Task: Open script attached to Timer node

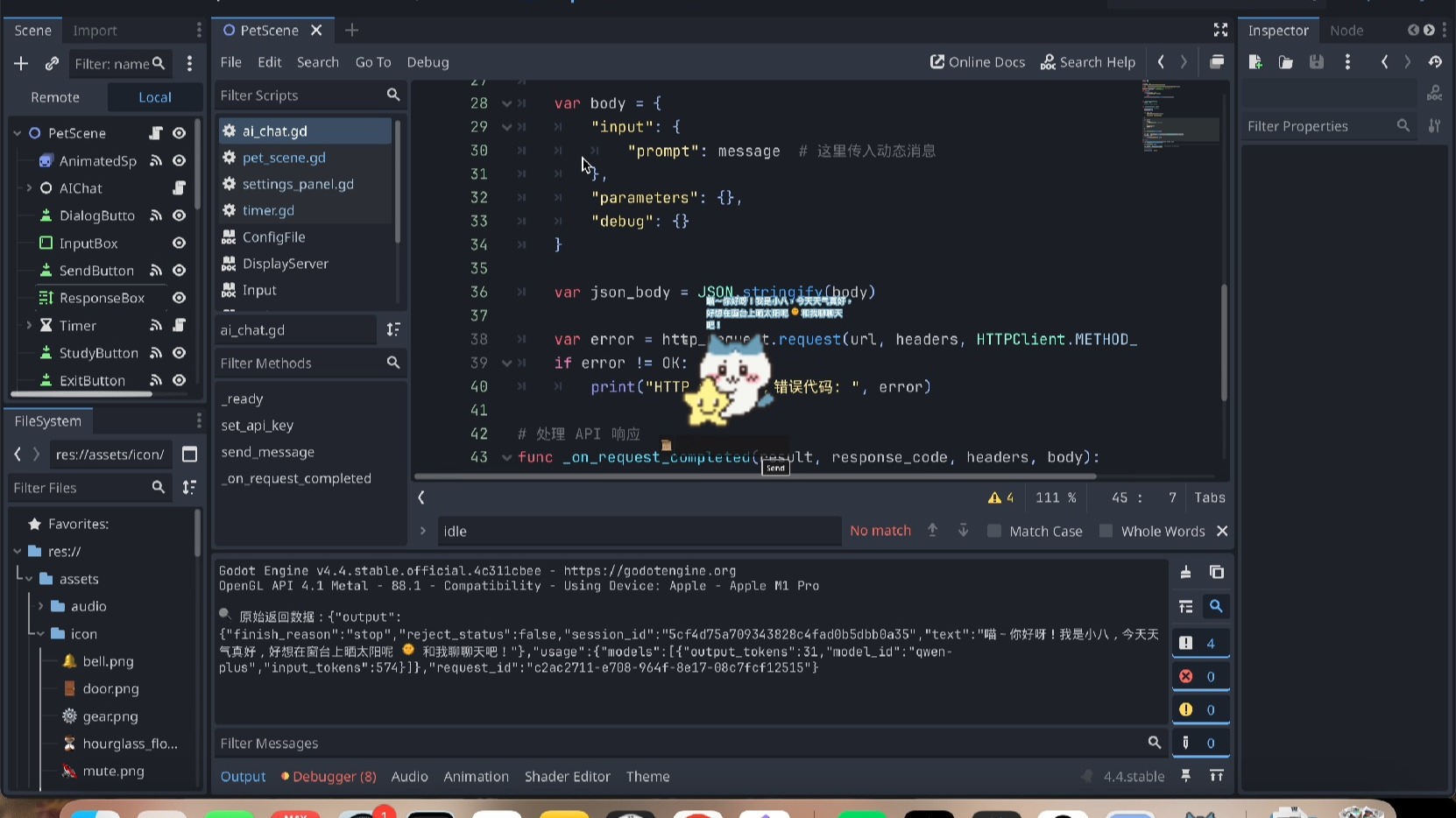Action: coord(179,326)
